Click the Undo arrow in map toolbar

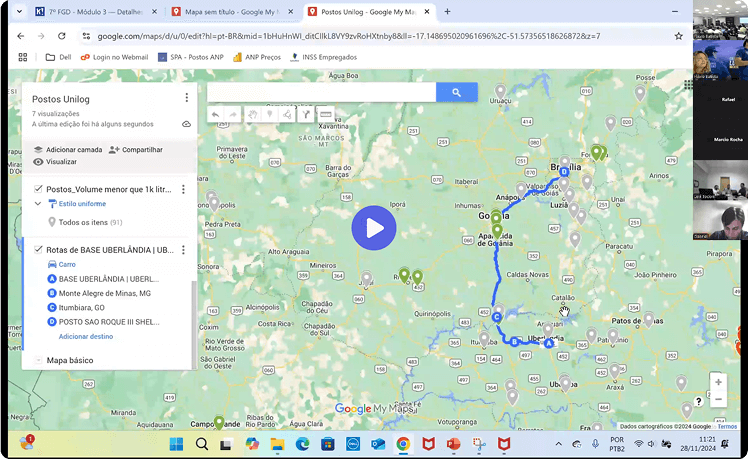(215, 115)
